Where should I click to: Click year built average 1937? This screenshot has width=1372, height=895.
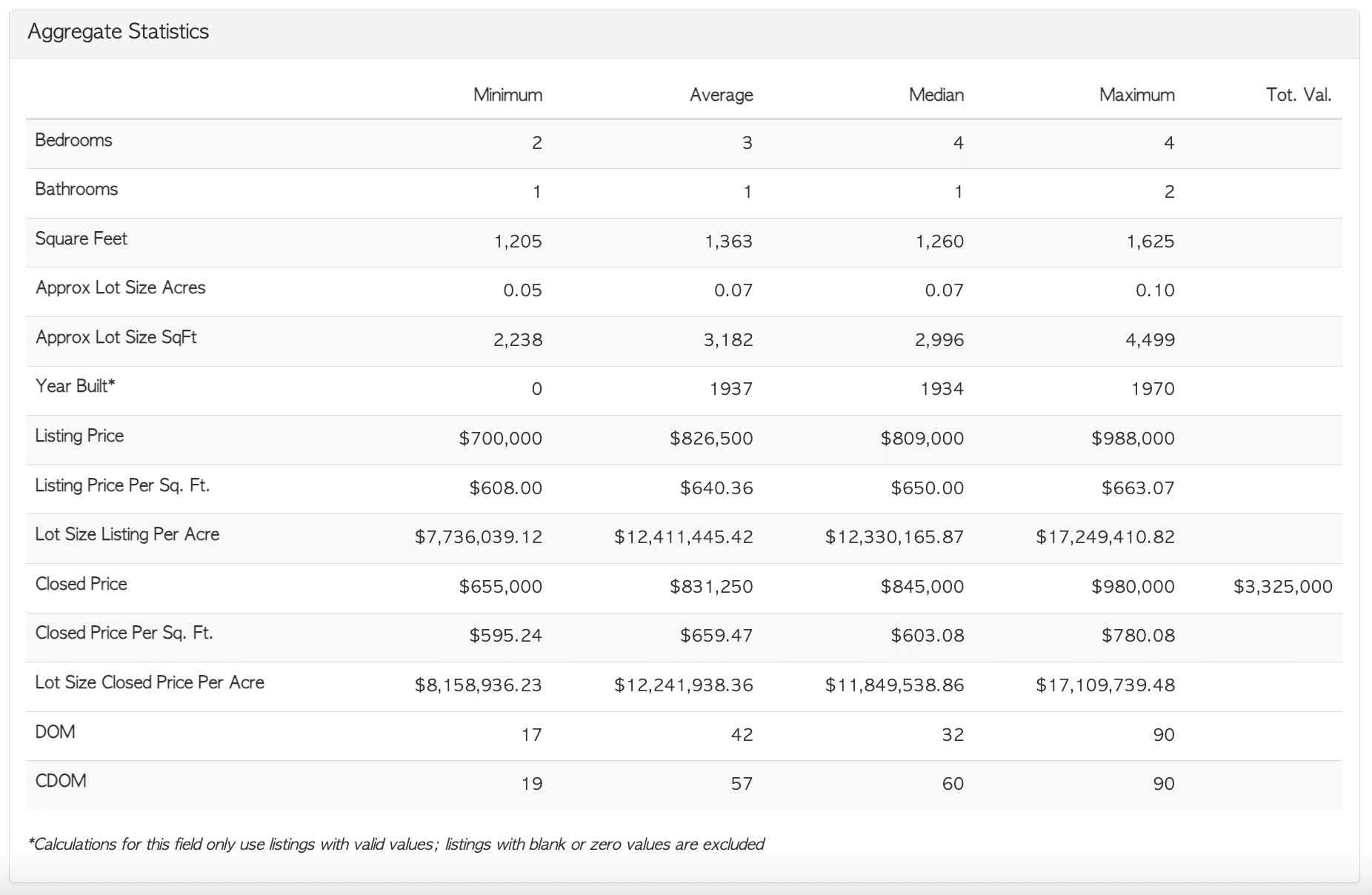(x=731, y=389)
